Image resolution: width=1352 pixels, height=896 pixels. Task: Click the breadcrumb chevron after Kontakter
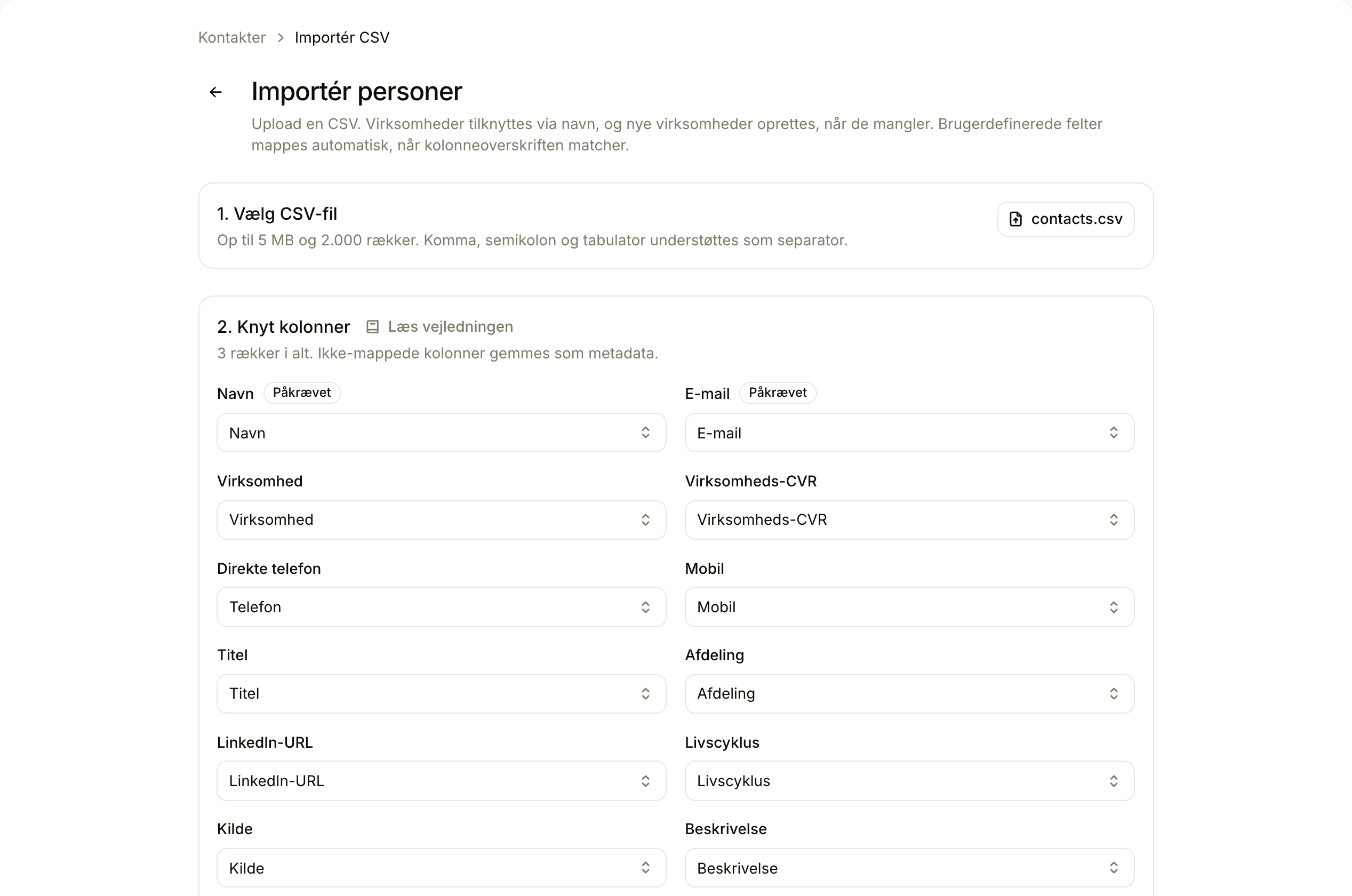click(x=281, y=38)
